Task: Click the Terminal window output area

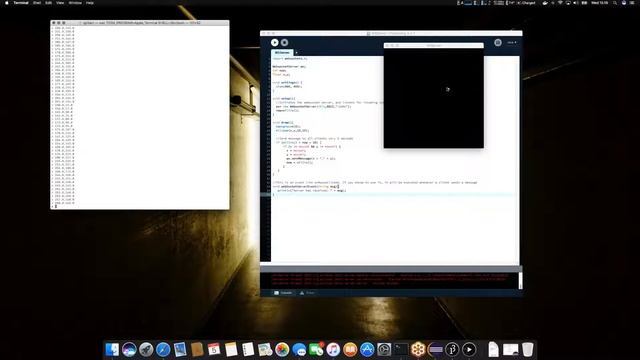Action: tap(140, 117)
